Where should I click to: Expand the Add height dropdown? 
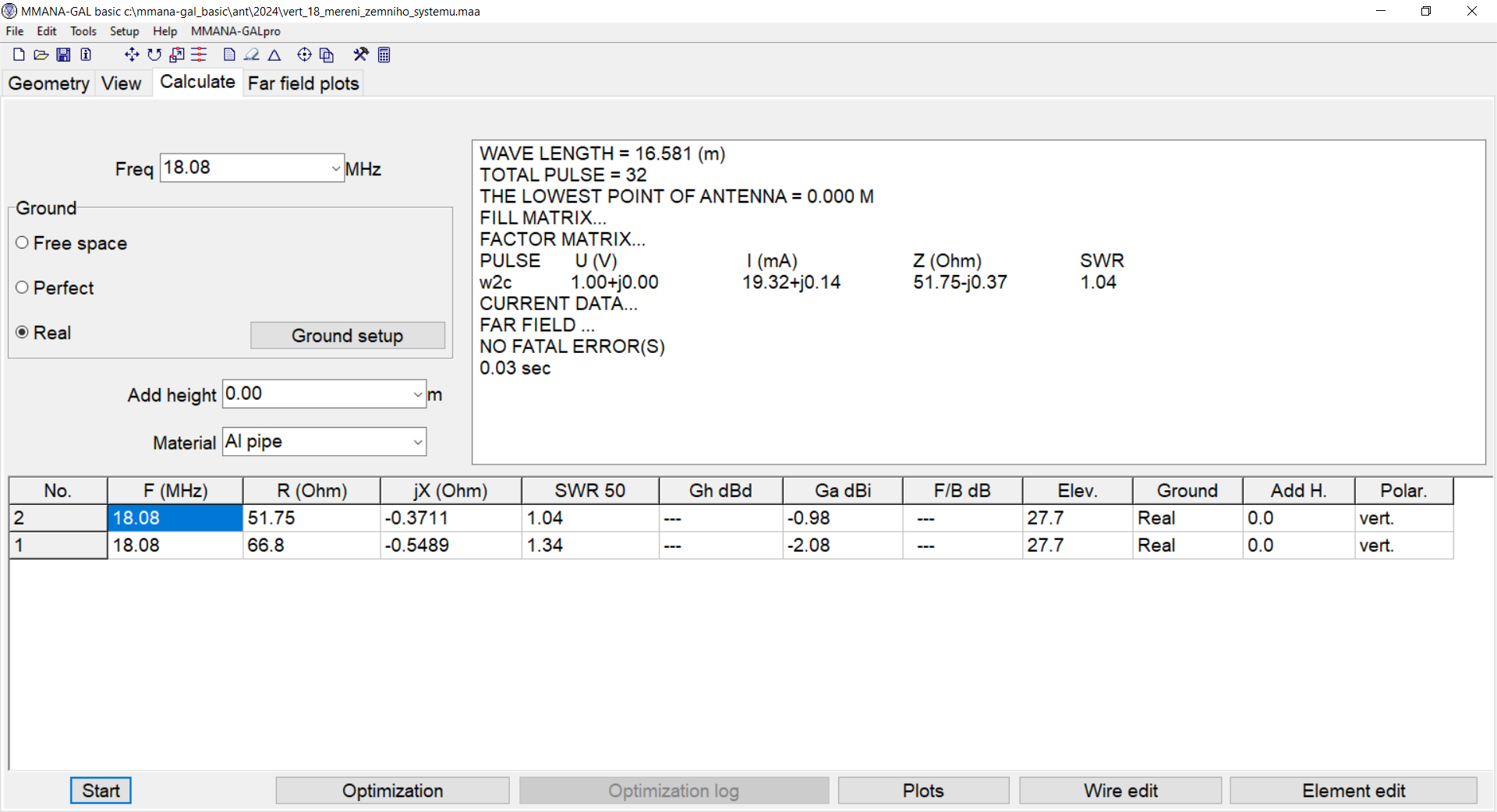click(x=417, y=394)
